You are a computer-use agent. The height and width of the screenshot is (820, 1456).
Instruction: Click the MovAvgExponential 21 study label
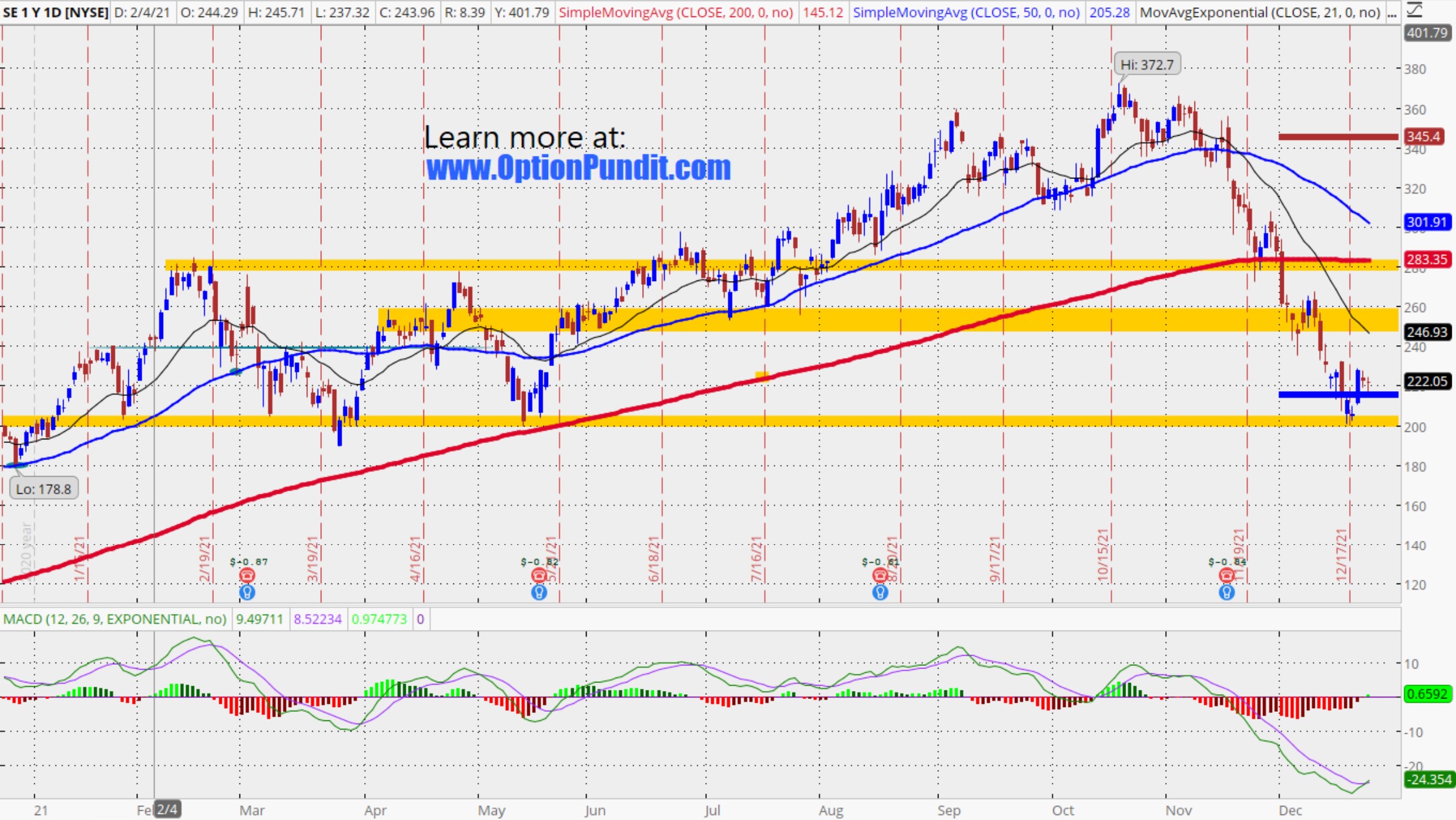coord(1260,12)
